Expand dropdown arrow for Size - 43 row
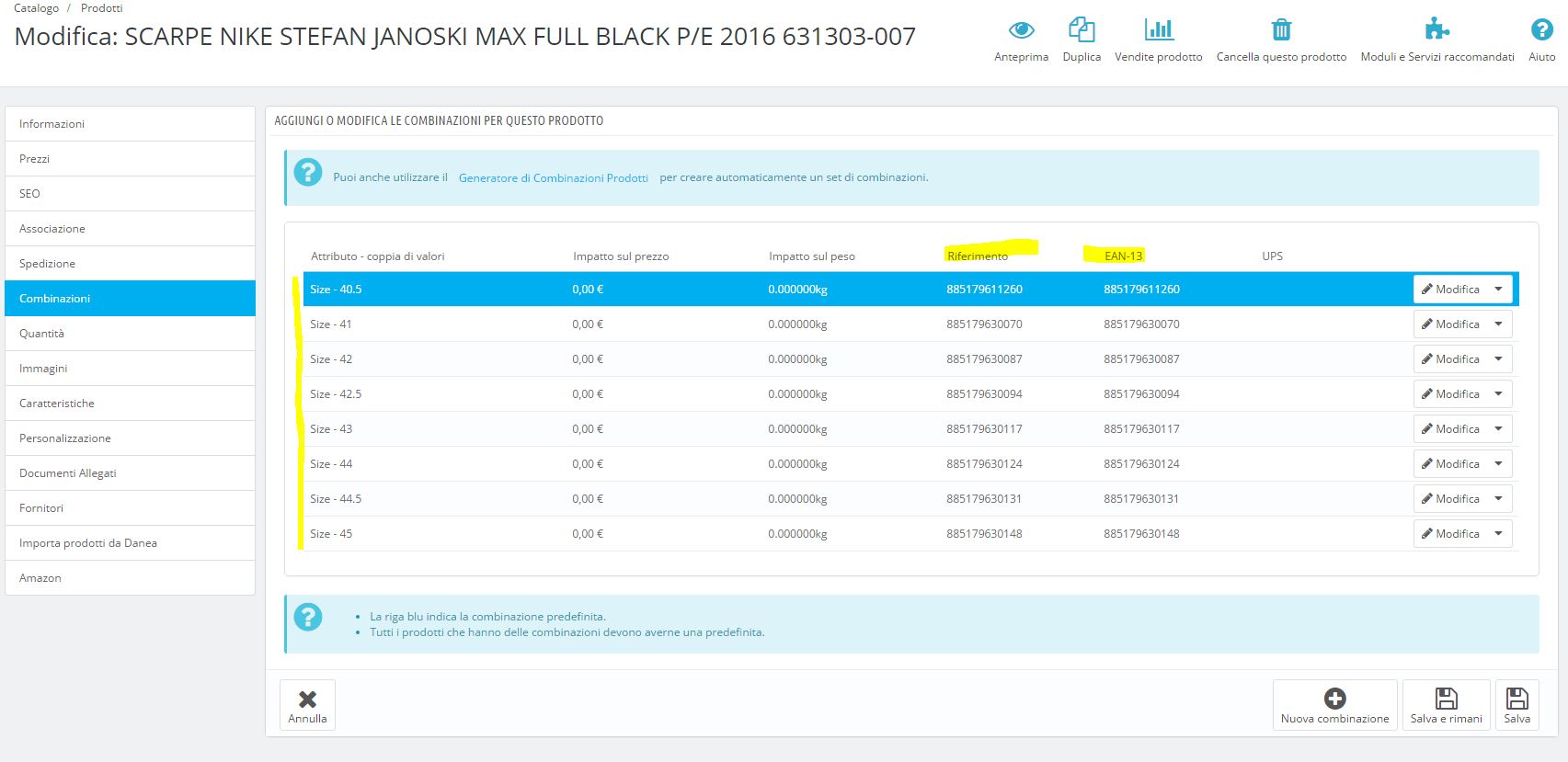Image resolution: width=1568 pixels, height=762 pixels. (x=1499, y=429)
